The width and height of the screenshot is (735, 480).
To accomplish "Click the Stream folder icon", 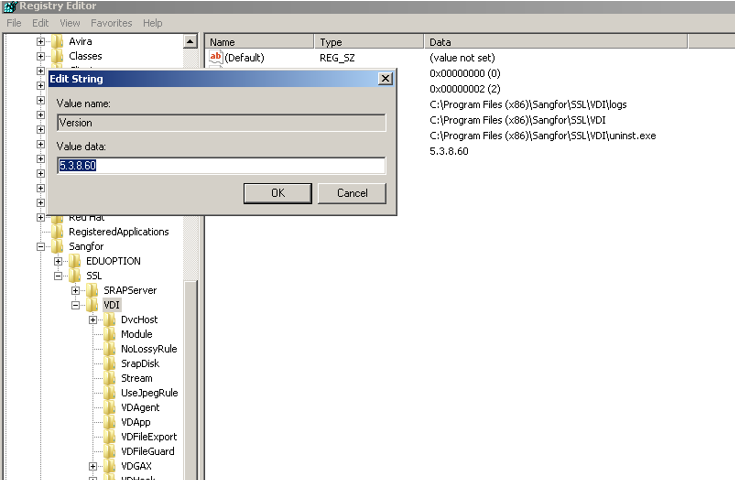I will 109,378.
